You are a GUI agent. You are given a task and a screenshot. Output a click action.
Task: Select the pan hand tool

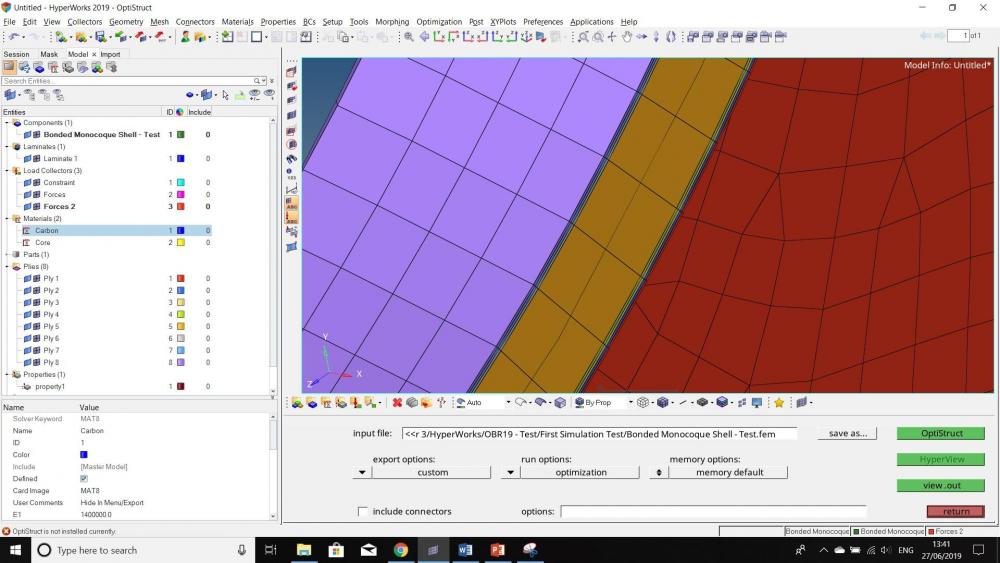pos(626,37)
